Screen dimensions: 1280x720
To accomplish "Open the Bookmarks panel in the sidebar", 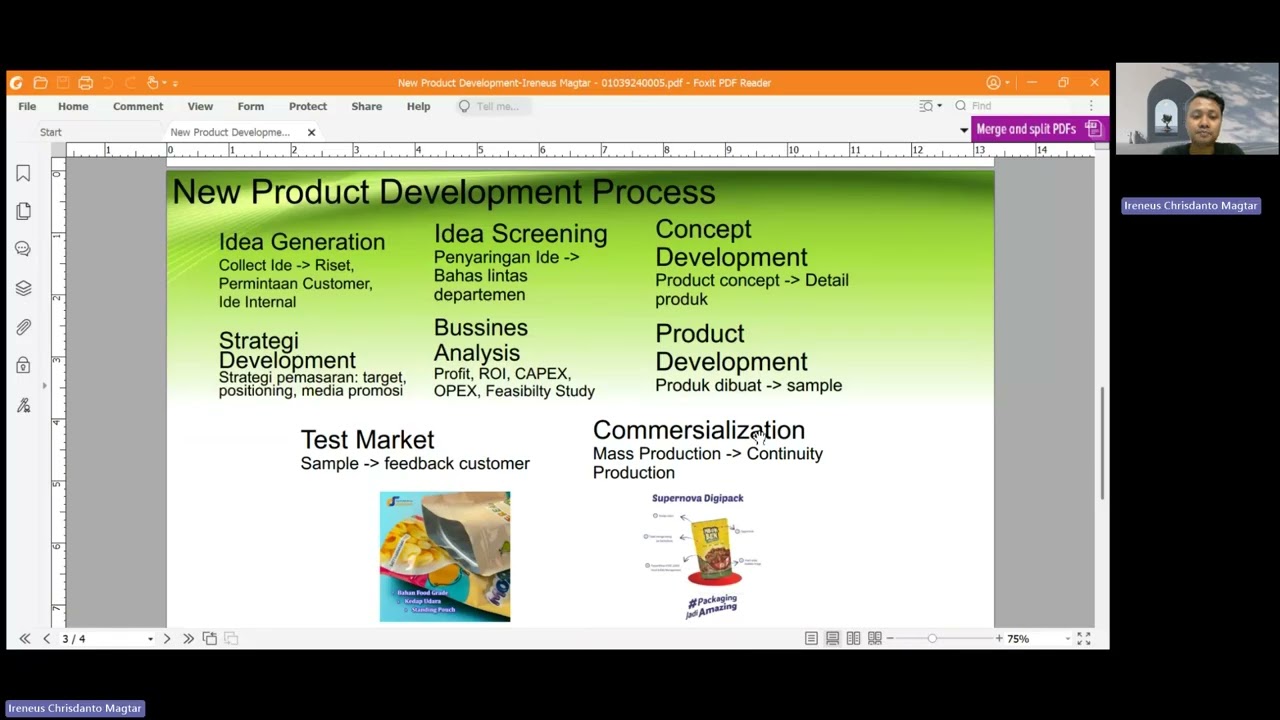I will (x=23, y=174).
